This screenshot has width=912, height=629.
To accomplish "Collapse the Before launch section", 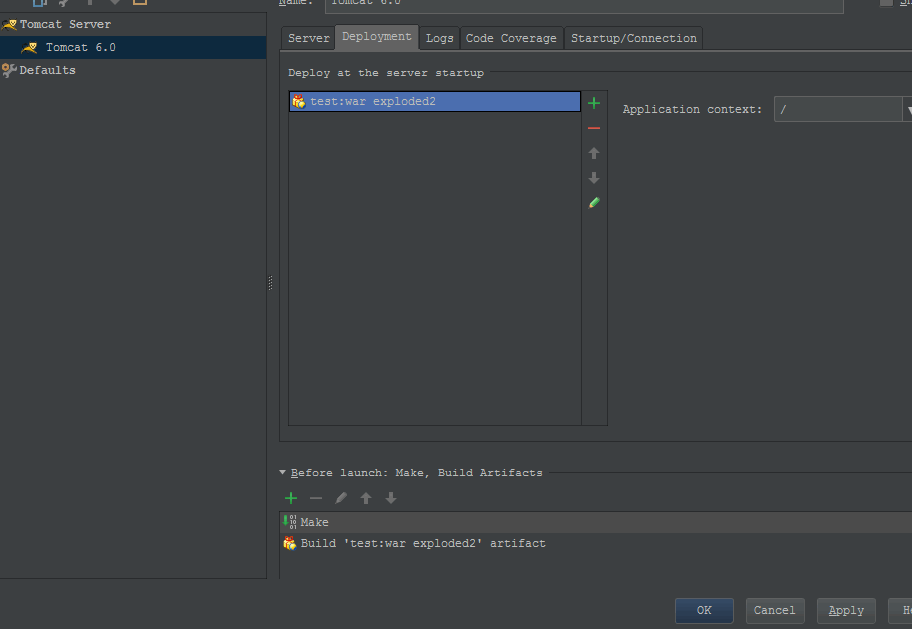I will coord(283,472).
